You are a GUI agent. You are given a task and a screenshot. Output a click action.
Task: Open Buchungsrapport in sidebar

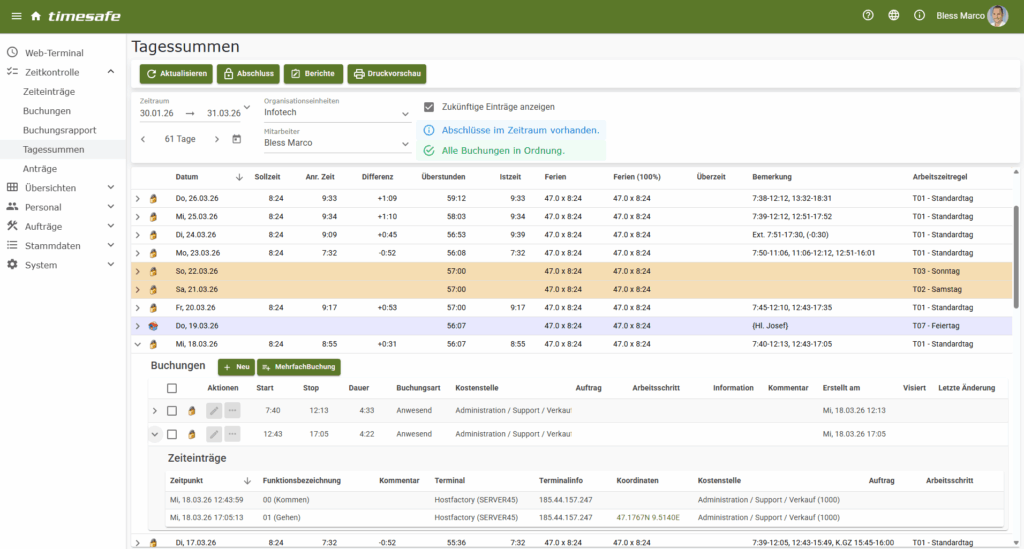pyautogui.click(x=59, y=130)
